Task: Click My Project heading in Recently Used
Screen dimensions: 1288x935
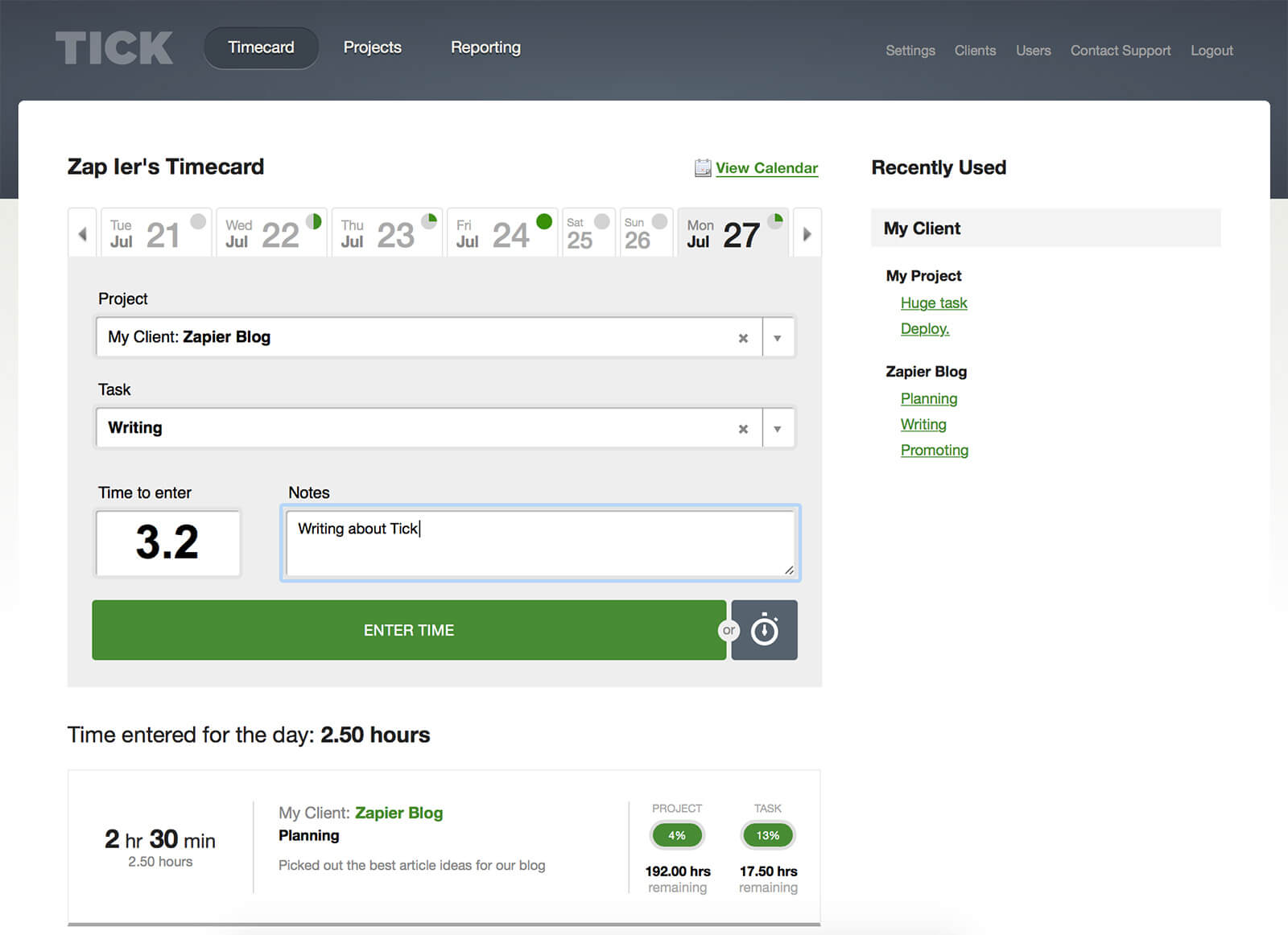Action: pyautogui.click(x=923, y=276)
